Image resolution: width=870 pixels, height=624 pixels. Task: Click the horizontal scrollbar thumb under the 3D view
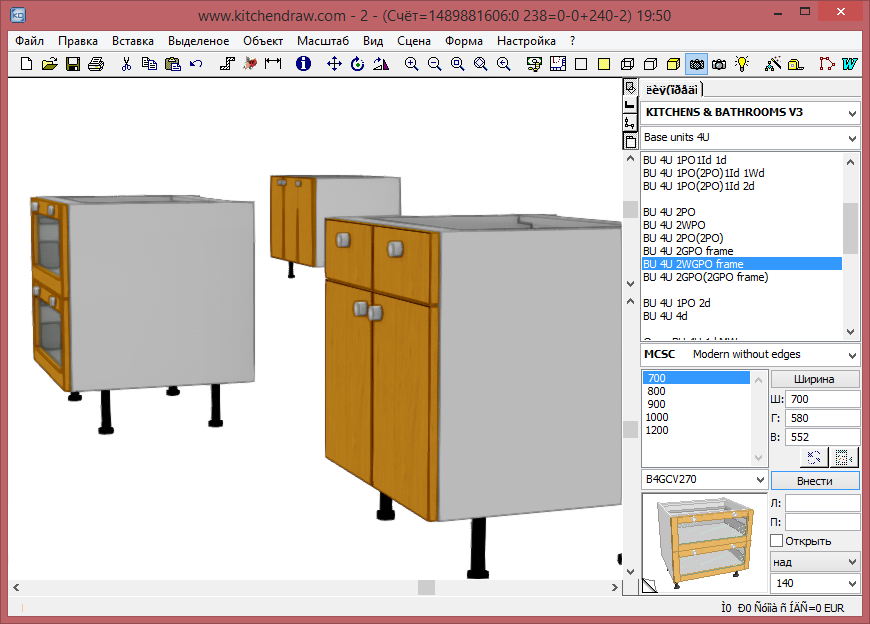pyautogui.click(x=426, y=587)
